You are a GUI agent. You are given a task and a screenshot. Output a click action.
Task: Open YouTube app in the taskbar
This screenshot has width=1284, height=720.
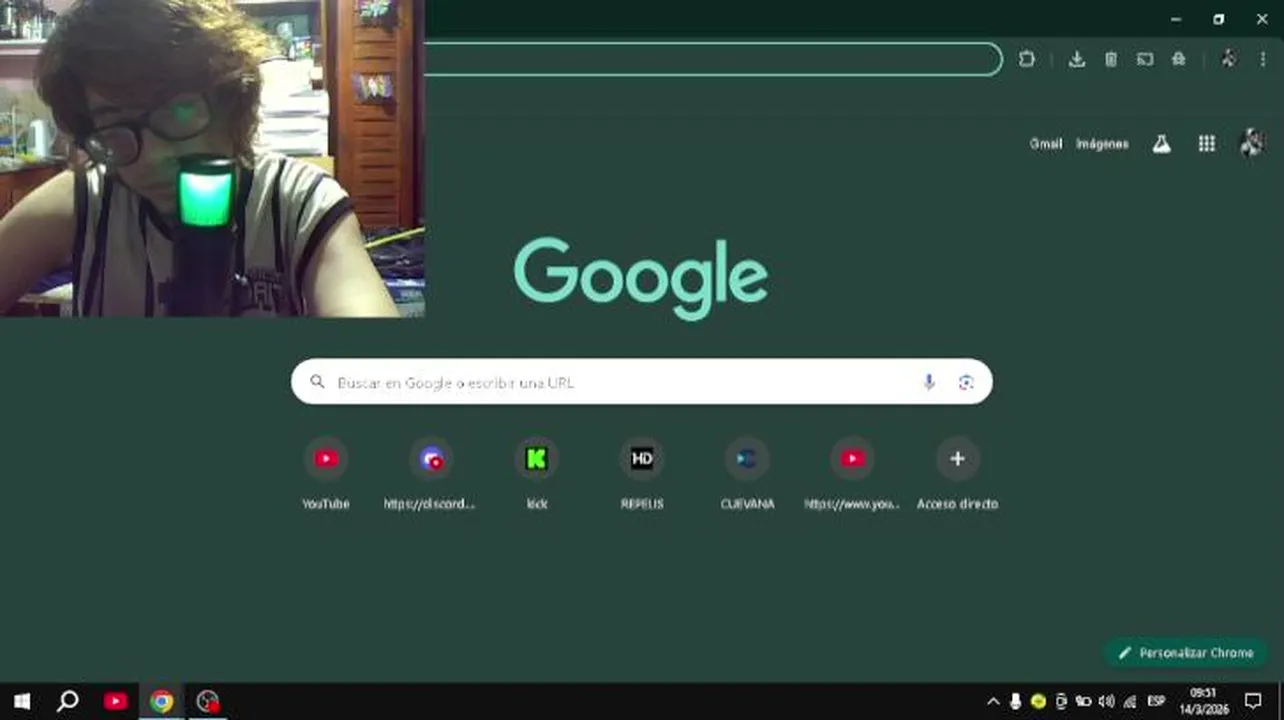click(116, 701)
